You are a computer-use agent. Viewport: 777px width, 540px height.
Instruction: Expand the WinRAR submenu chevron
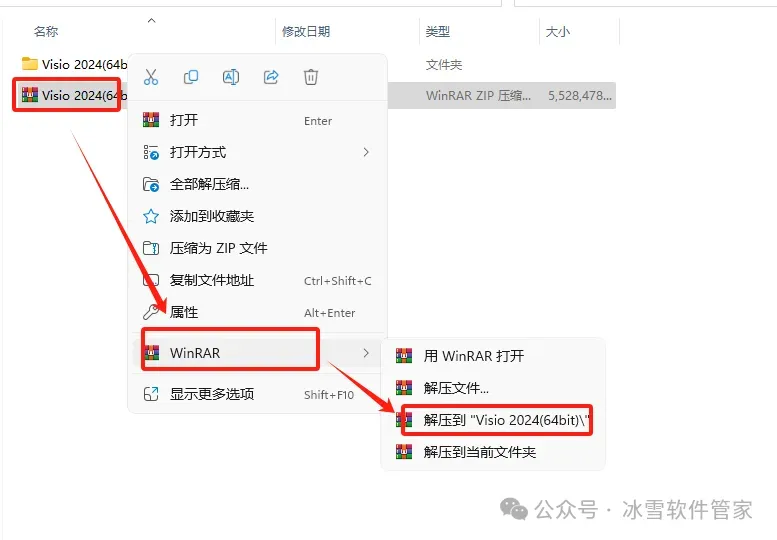coord(366,353)
